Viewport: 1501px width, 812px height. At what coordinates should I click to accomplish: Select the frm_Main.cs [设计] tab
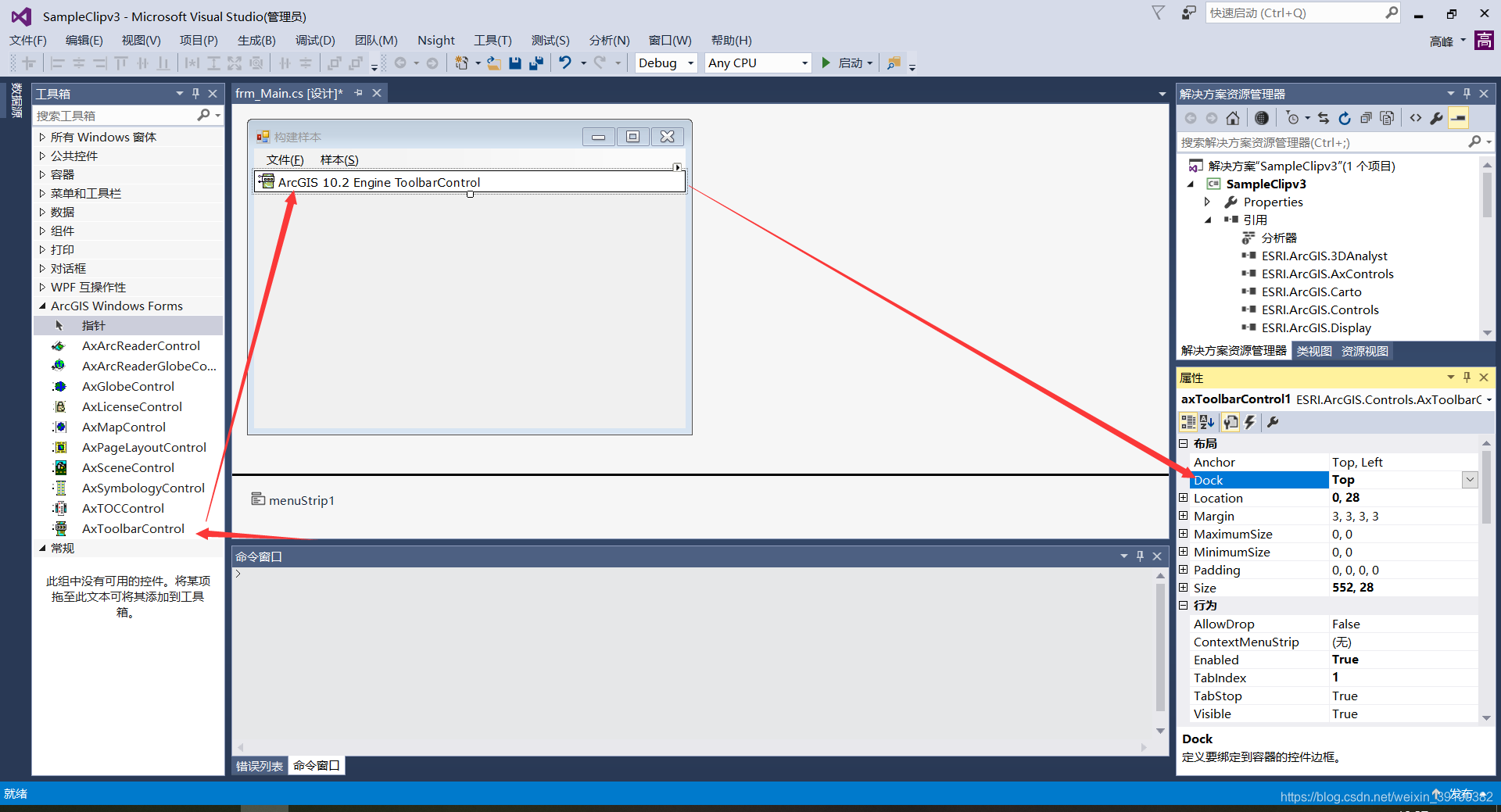coord(288,94)
